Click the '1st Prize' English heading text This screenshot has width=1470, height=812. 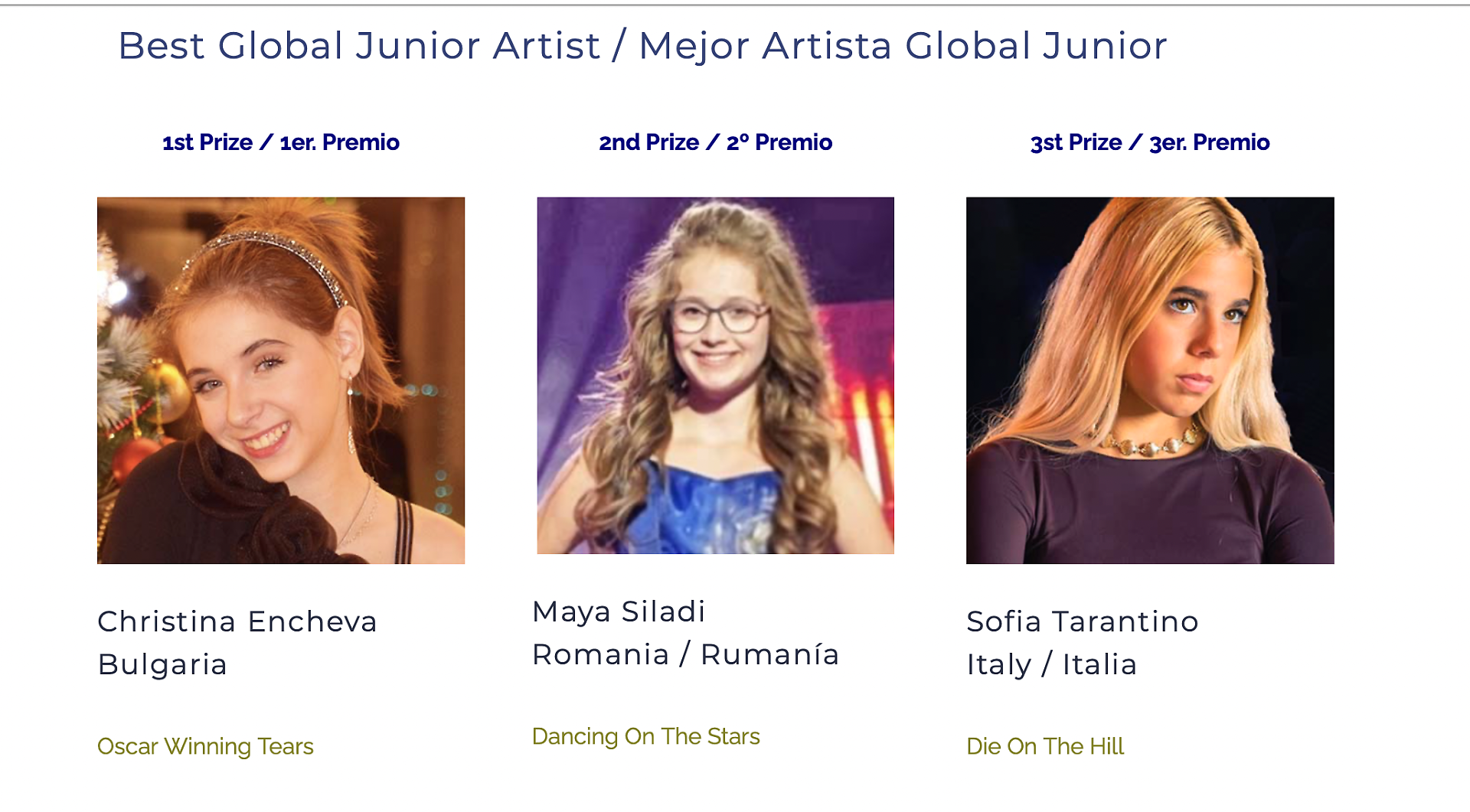[207, 142]
